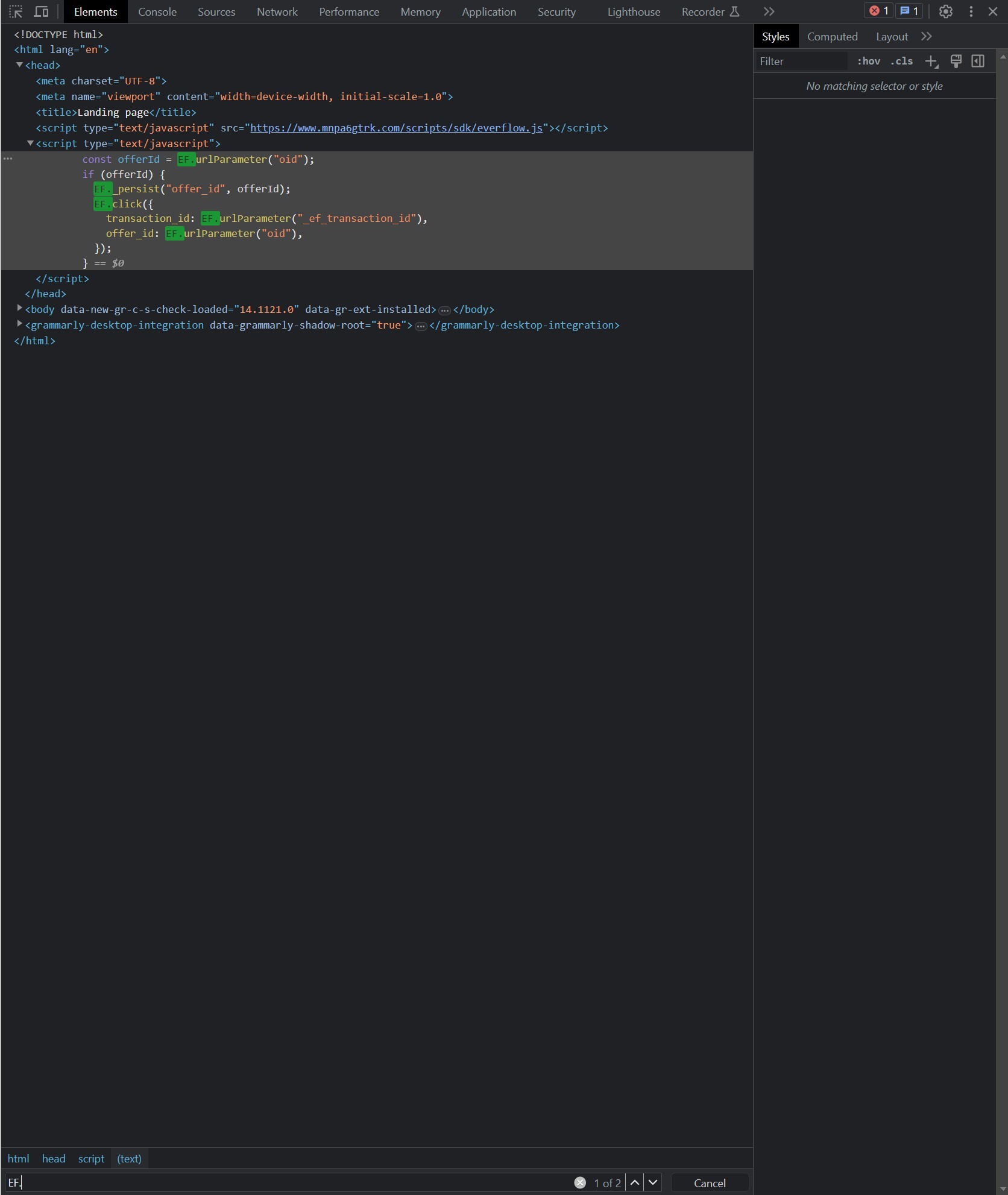Open node actions dots beside selected line
The height and width of the screenshot is (1195, 1008).
(x=8, y=159)
